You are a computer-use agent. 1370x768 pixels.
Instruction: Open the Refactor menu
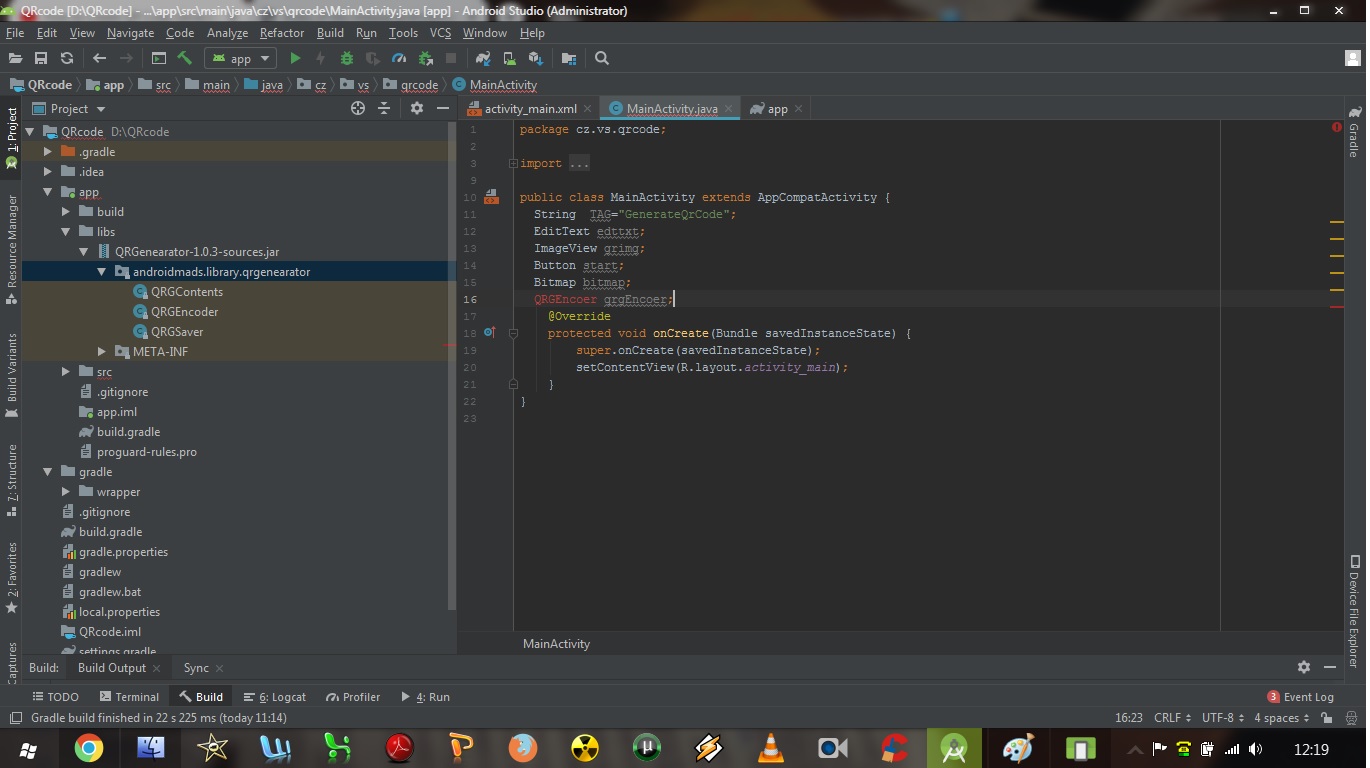(281, 33)
